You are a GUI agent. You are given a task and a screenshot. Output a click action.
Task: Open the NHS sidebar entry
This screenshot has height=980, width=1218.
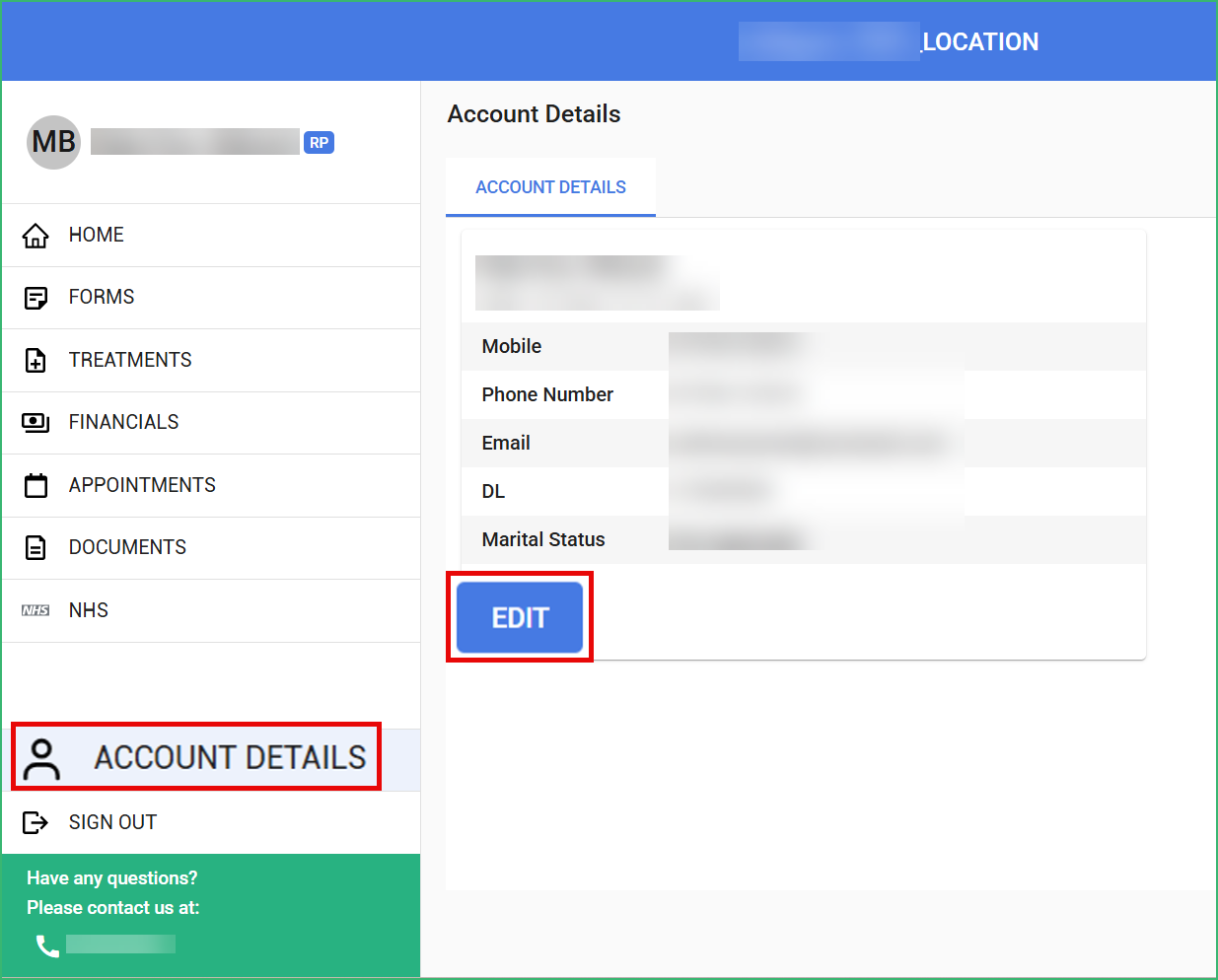pyautogui.click(x=211, y=610)
